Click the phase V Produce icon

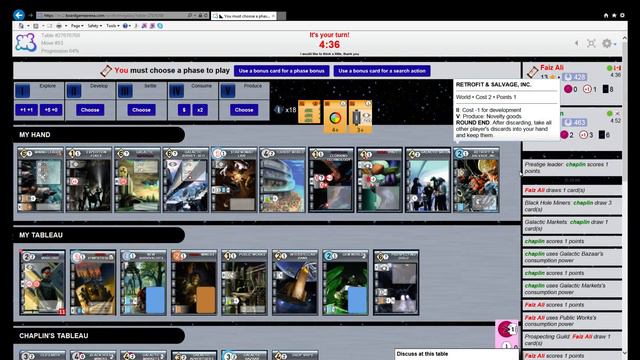(228, 90)
